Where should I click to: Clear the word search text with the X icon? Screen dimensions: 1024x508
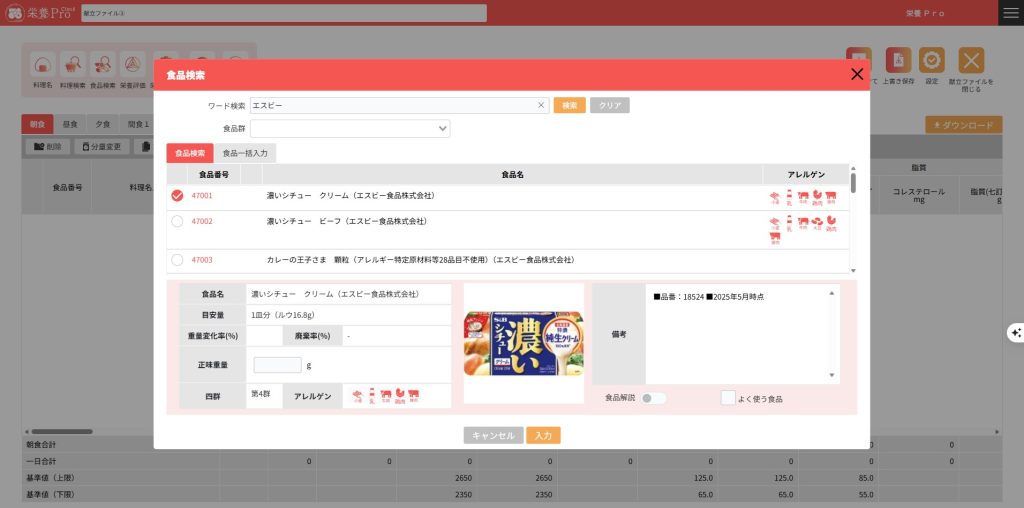tap(541, 106)
